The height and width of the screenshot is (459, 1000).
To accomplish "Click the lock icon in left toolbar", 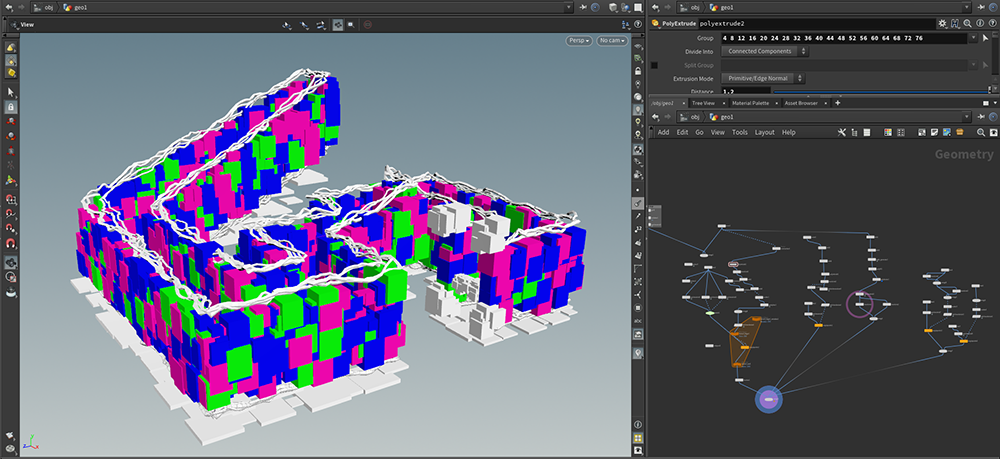I will 11,106.
